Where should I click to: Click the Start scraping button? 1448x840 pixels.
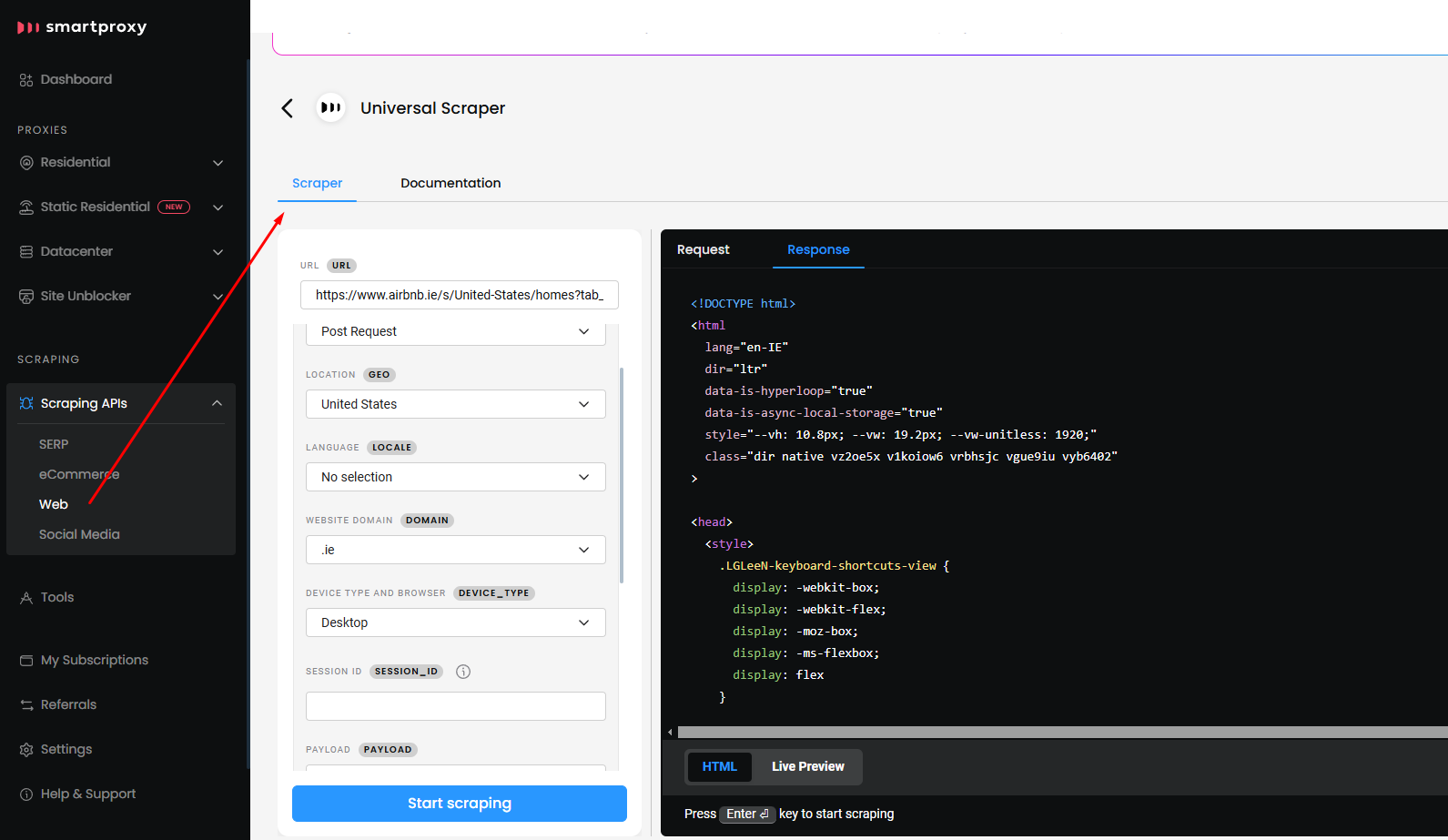(x=460, y=804)
